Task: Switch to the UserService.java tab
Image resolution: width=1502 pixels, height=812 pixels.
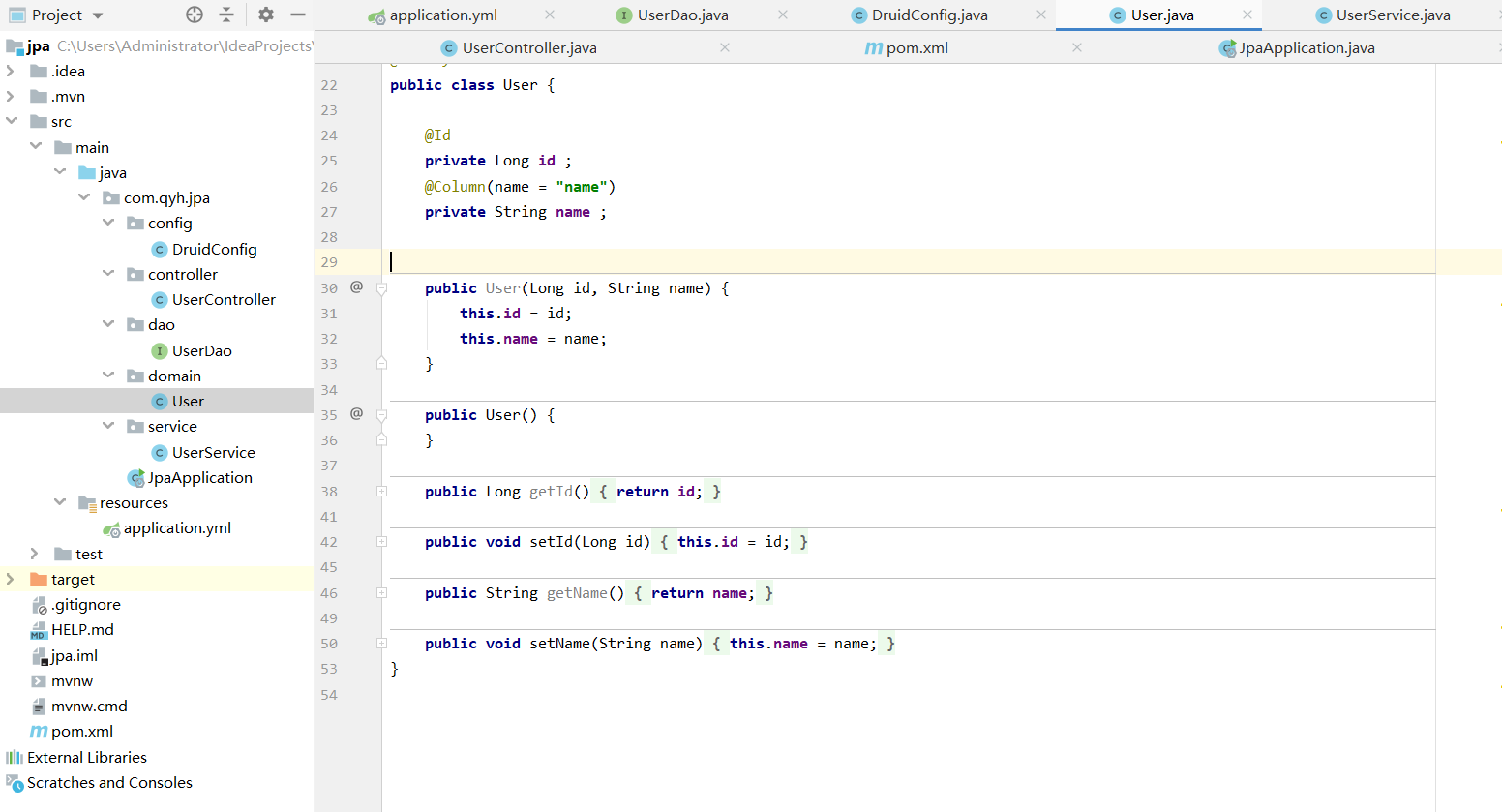Action: click(x=1383, y=15)
